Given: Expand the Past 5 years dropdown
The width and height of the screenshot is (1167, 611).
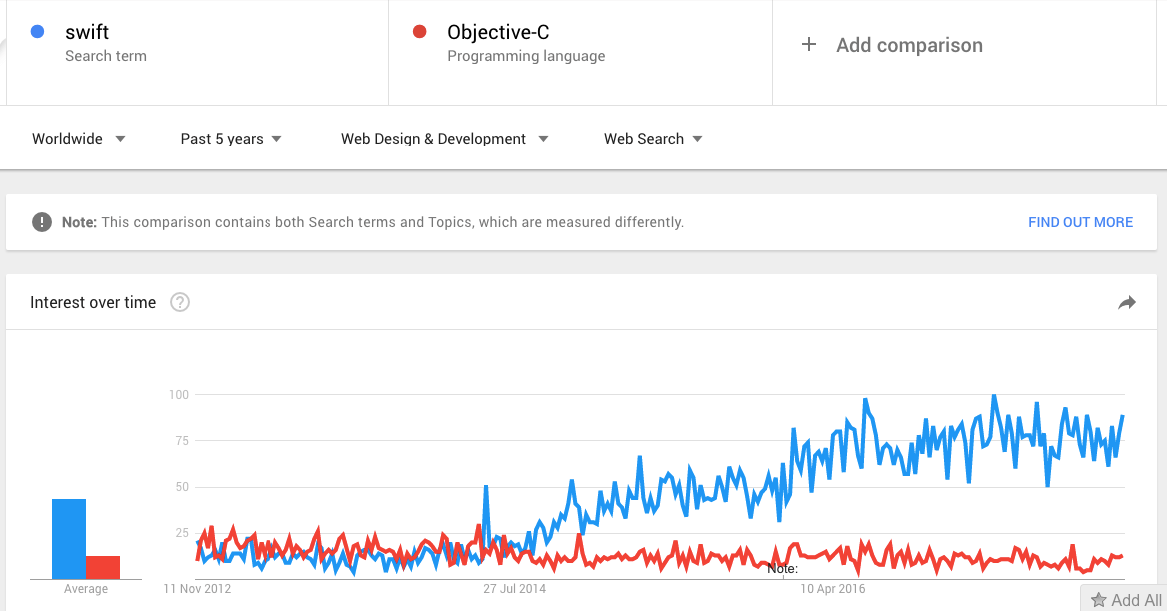Looking at the screenshot, I should coord(230,139).
